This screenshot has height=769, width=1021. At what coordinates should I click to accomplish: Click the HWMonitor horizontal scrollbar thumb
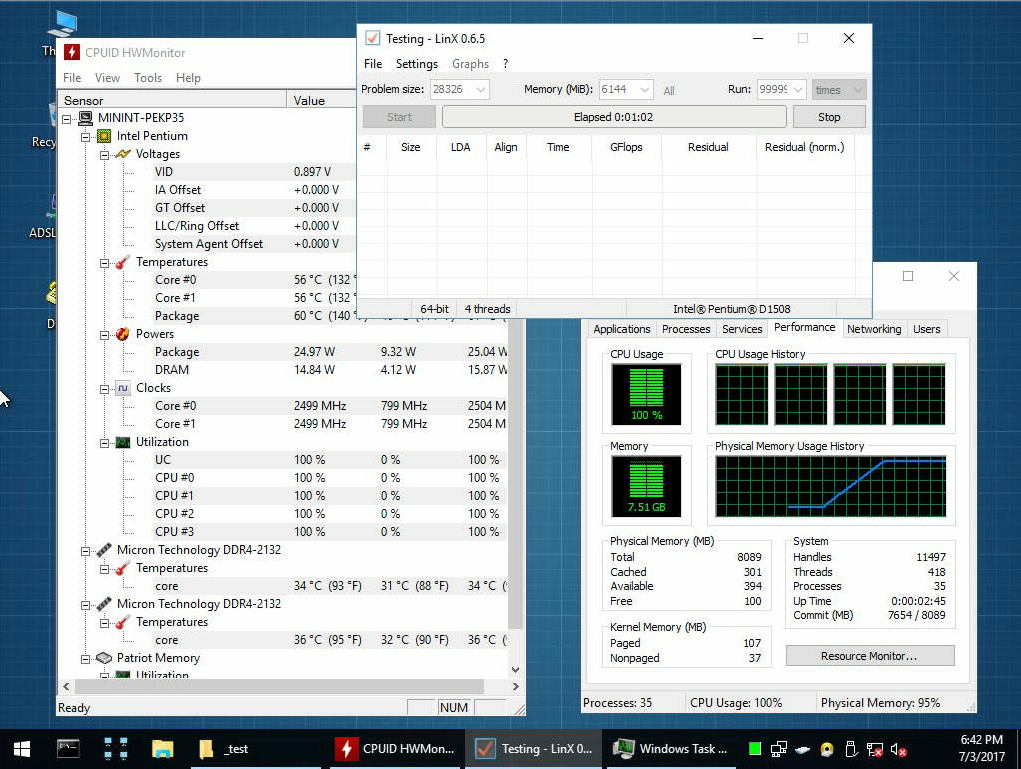pyautogui.click(x=279, y=686)
